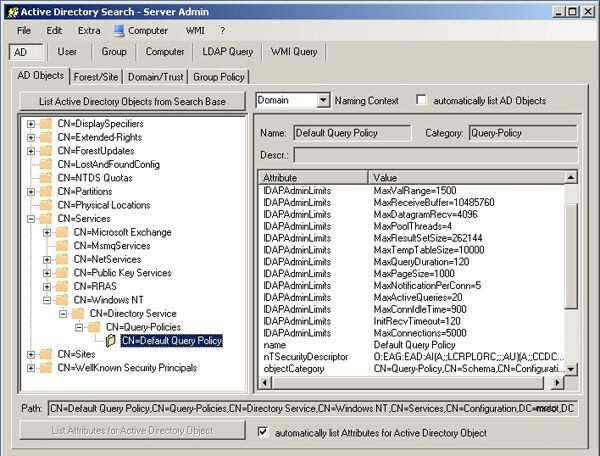This screenshot has width=600, height=456.
Task: Switch to the Group Policy tab
Action: pos(218,76)
